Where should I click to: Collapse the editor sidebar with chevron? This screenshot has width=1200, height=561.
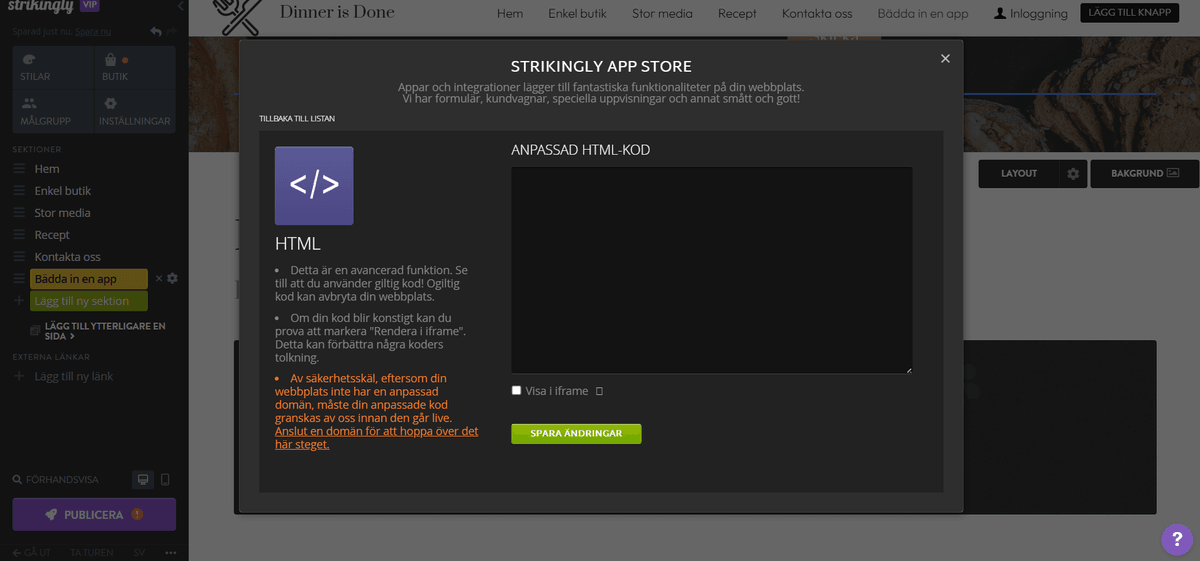[x=180, y=7]
